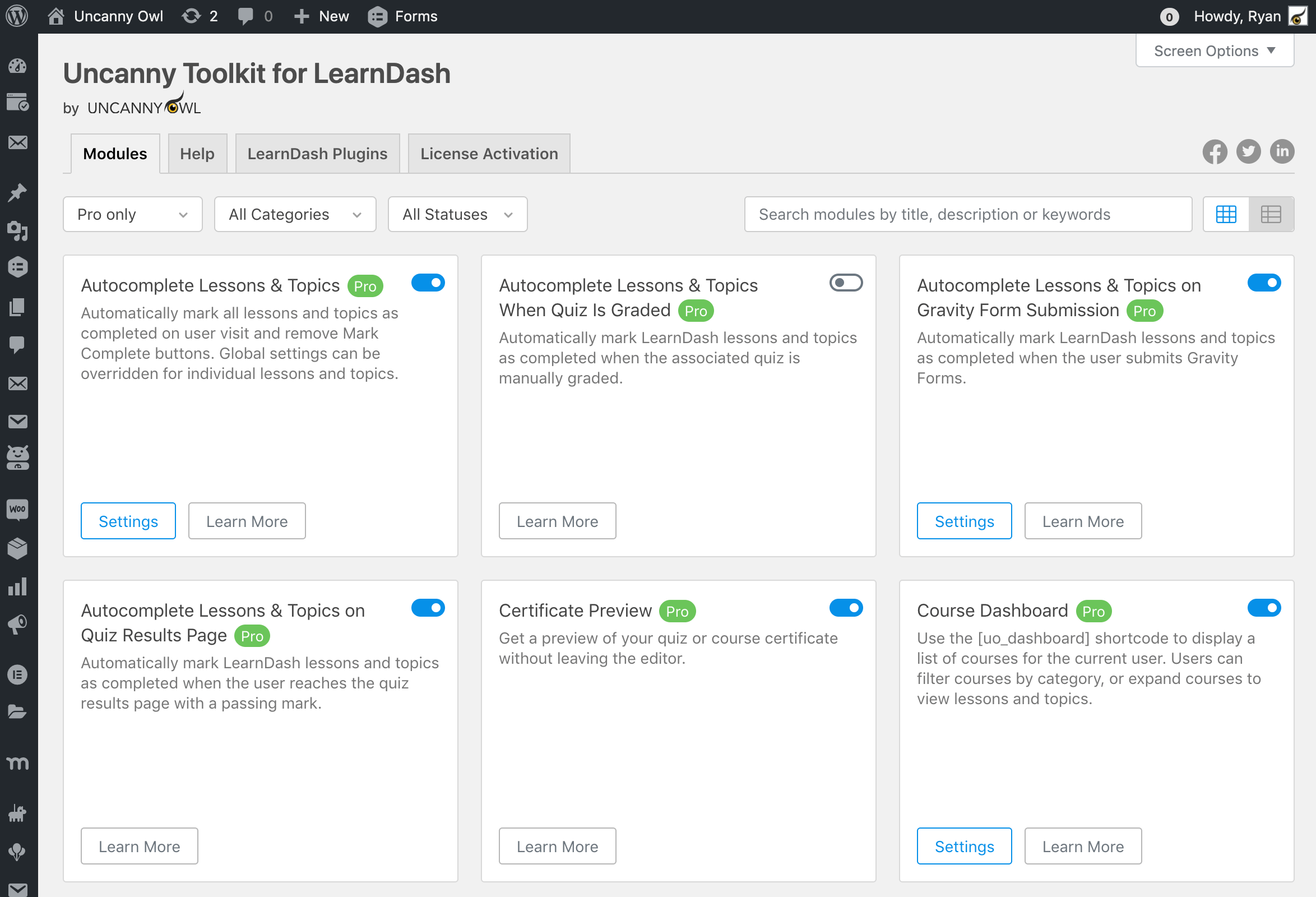Disable Autocomplete Lessons & Topics module

click(428, 283)
